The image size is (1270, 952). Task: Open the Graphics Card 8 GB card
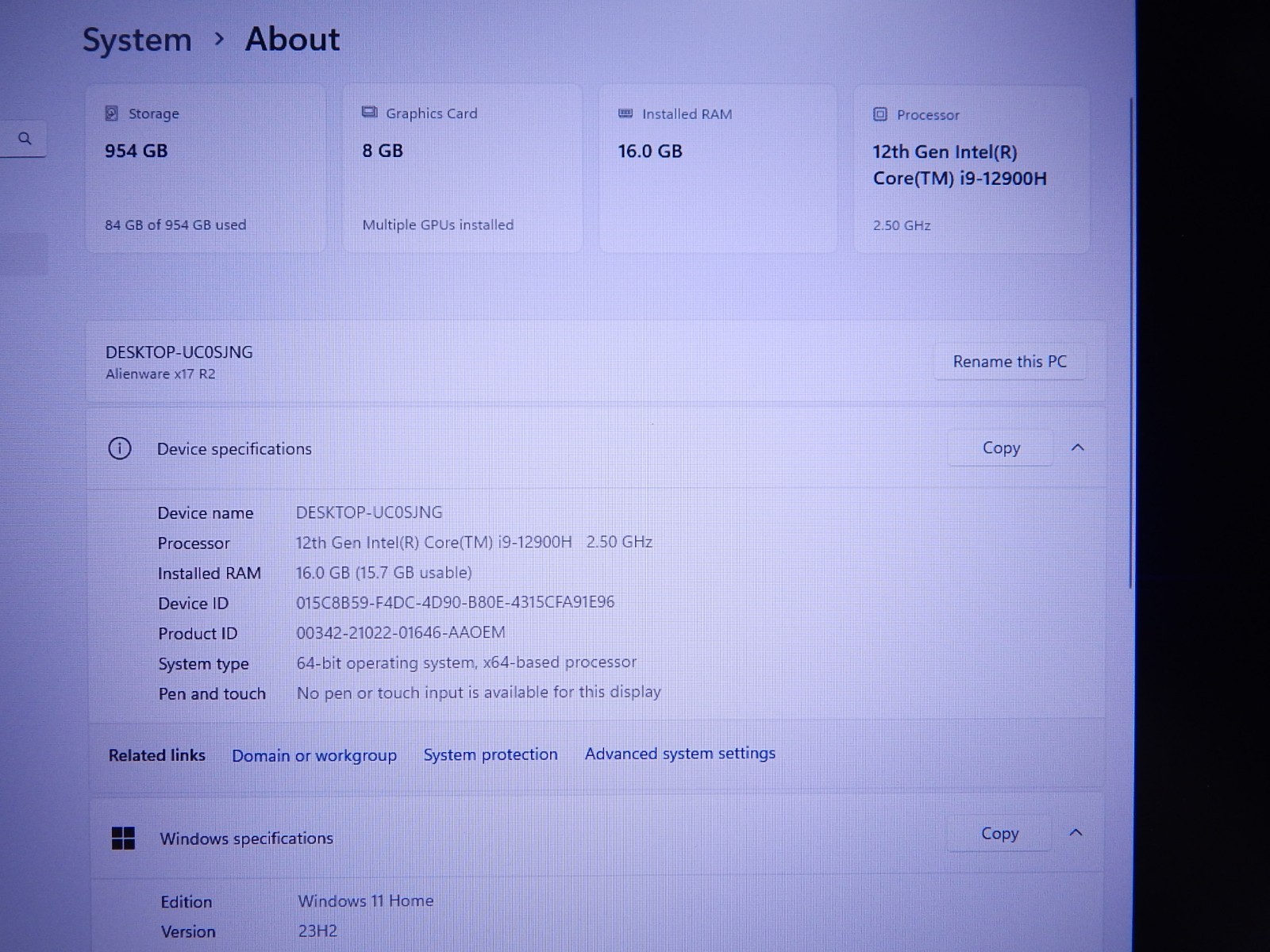pos(463,169)
